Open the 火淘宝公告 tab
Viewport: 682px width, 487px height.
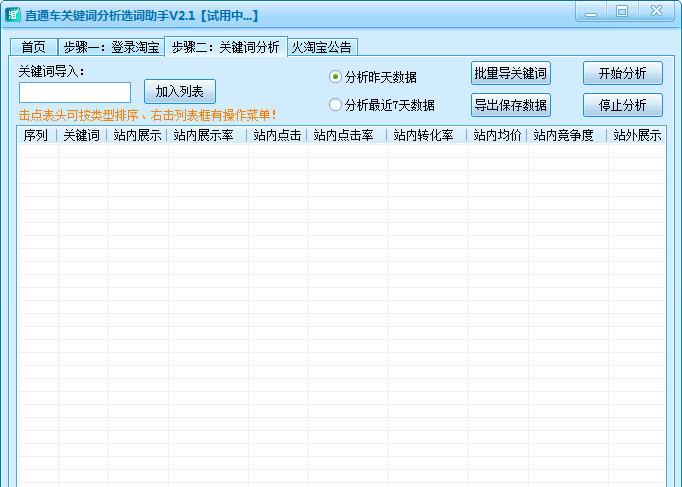321,47
